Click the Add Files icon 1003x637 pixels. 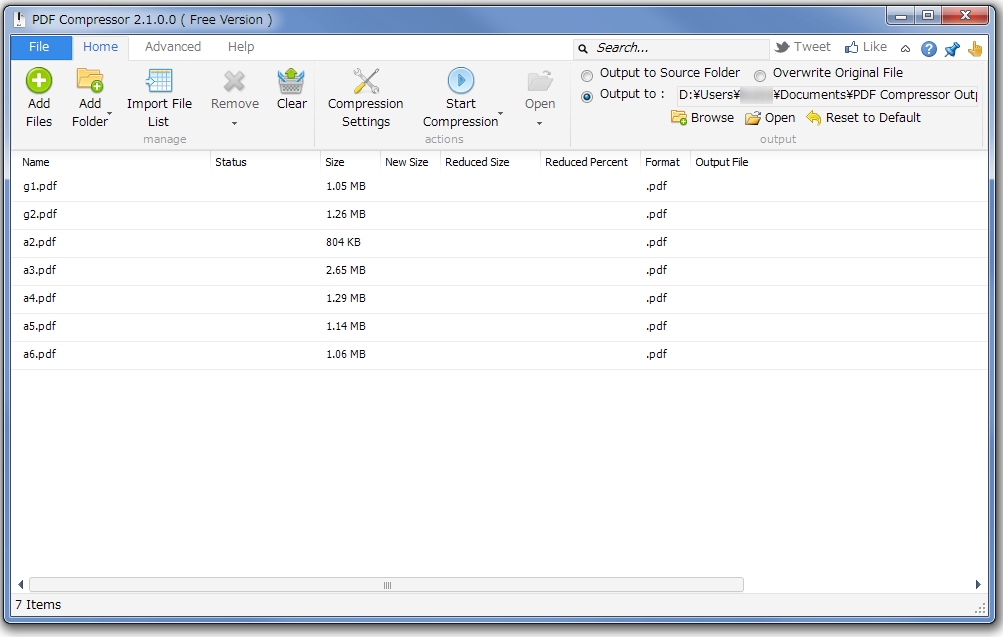pos(38,81)
